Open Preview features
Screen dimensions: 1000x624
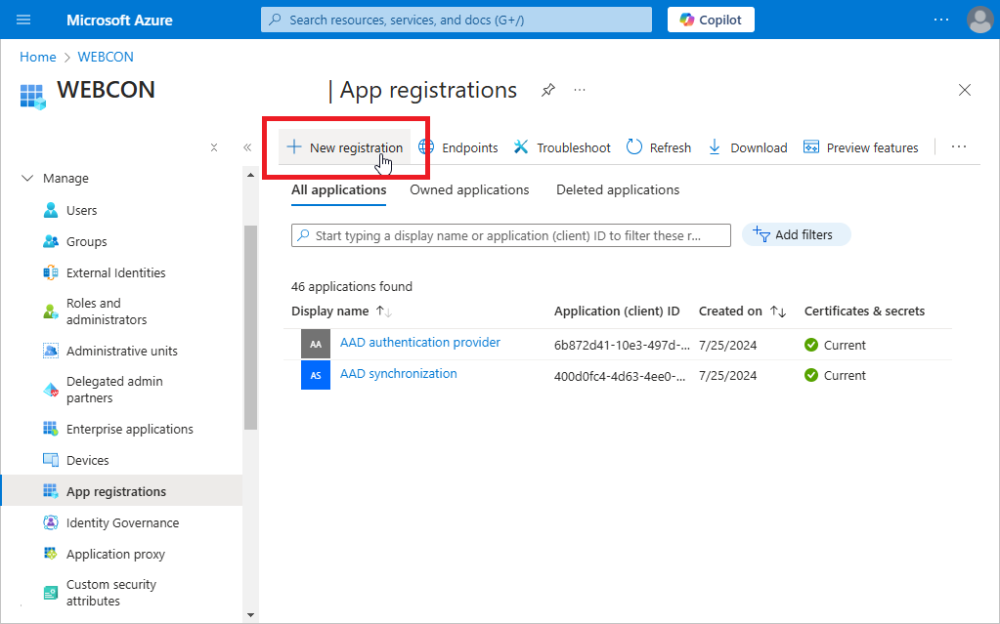[861, 148]
